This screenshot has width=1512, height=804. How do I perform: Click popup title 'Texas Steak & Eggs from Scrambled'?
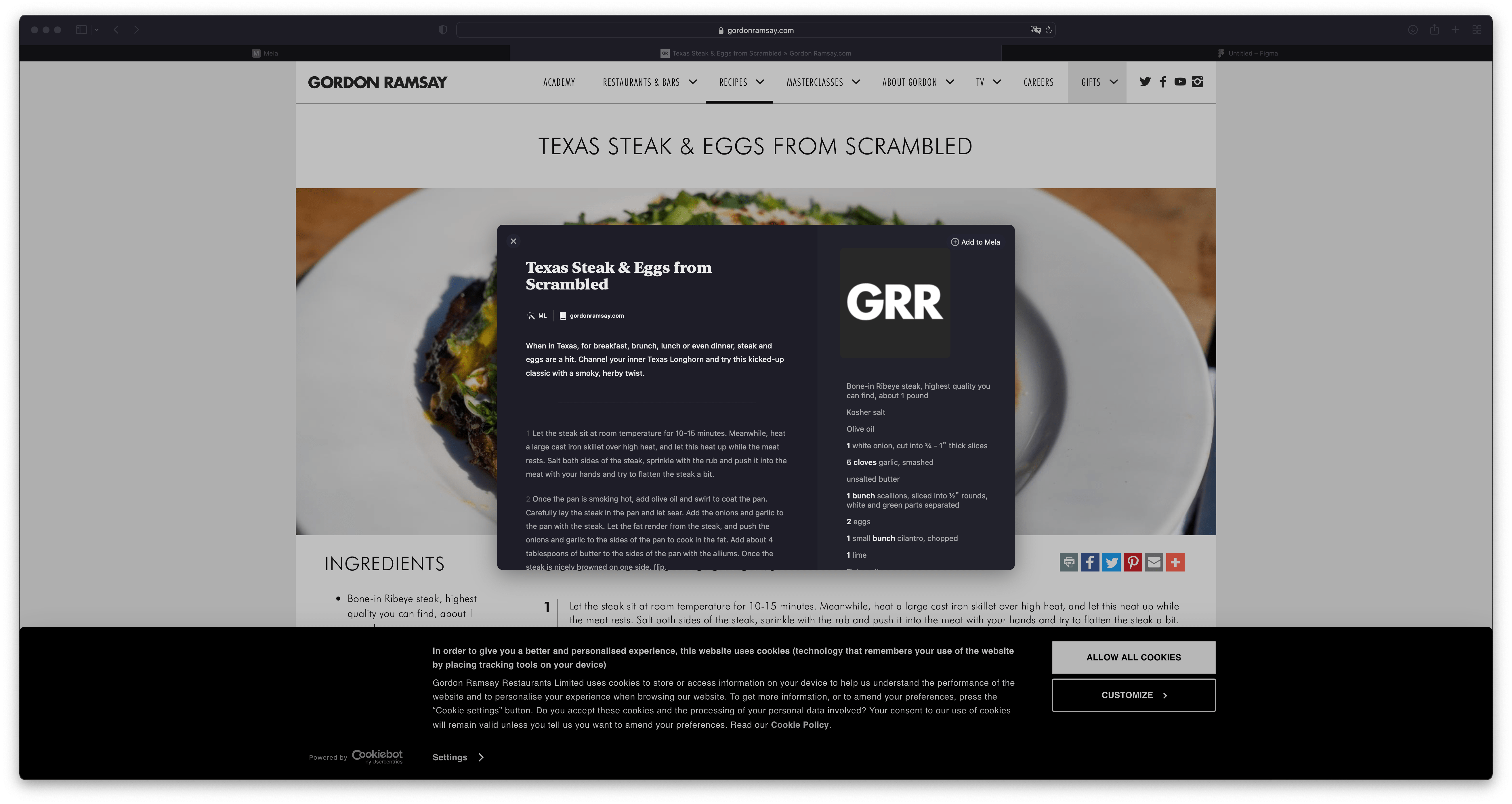pyautogui.click(x=618, y=275)
